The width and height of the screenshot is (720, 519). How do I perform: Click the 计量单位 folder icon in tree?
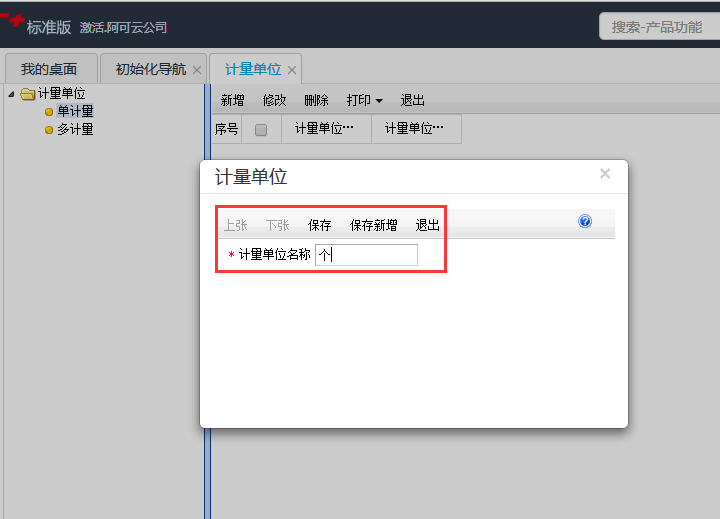tap(28, 94)
